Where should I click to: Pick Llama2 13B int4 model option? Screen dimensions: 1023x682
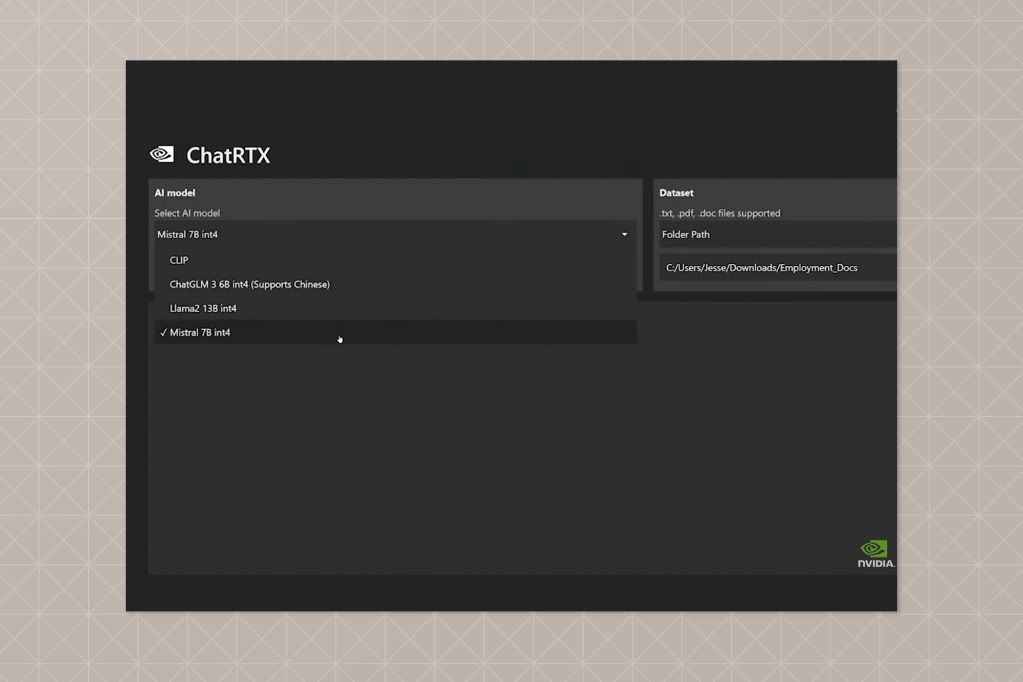(395, 308)
